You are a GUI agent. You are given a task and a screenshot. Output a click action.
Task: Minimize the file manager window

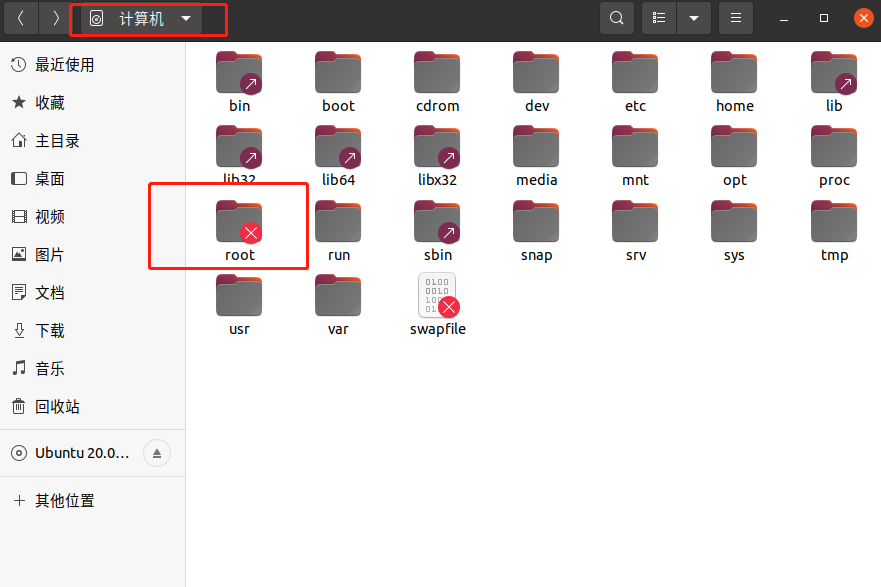point(784,19)
